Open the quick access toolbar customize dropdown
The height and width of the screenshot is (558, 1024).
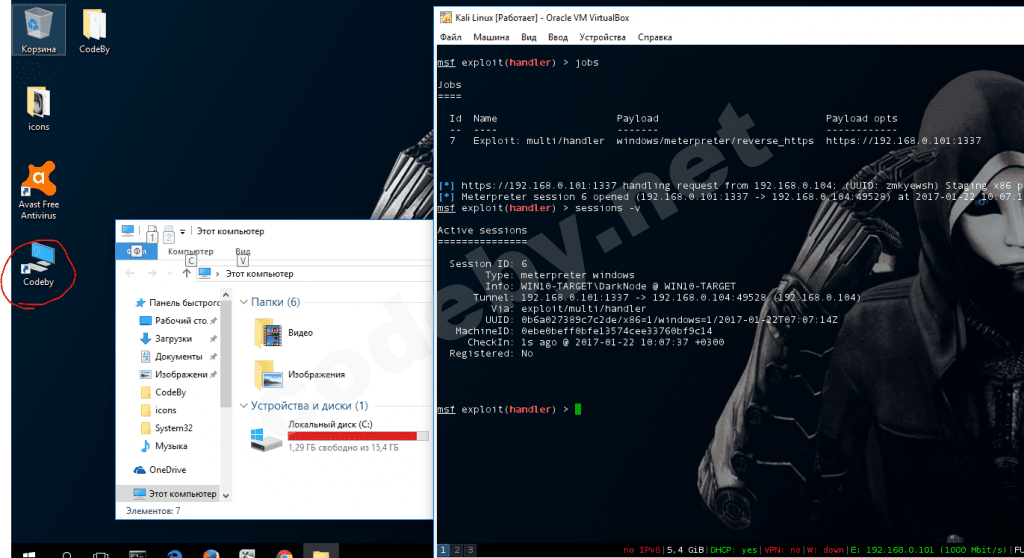pyautogui.click(x=182, y=231)
